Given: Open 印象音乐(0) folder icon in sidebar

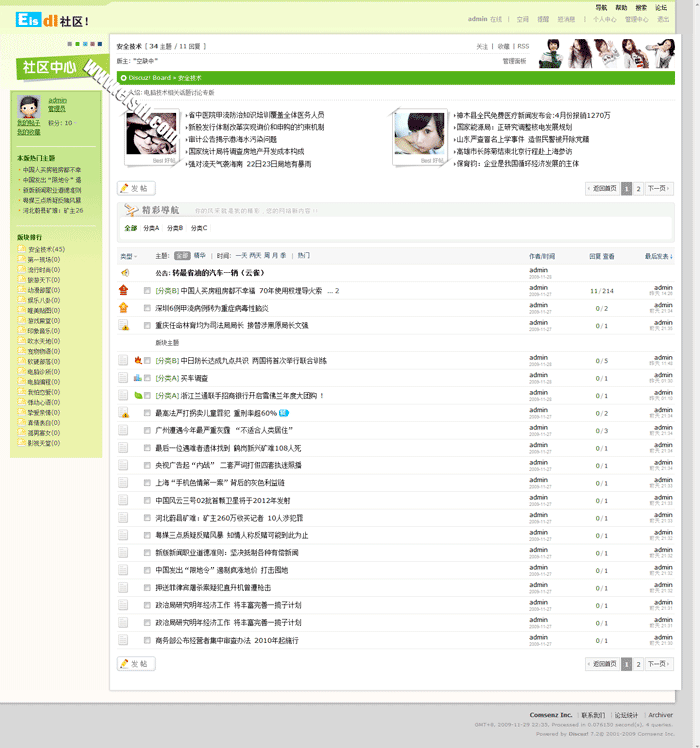Looking at the screenshot, I should pyautogui.click(x=21, y=330).
